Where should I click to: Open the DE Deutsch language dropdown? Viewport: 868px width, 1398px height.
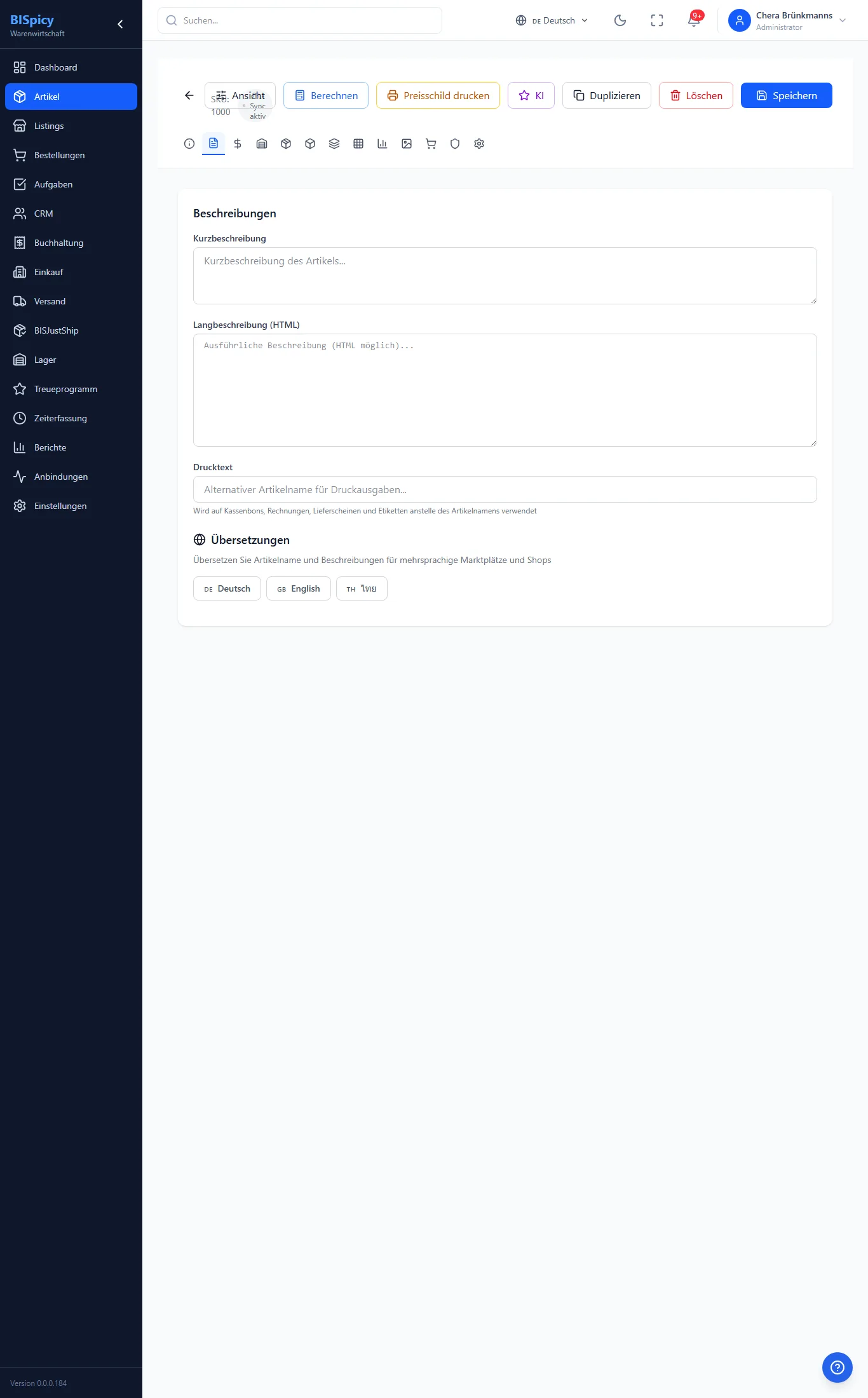click(552, 20)
